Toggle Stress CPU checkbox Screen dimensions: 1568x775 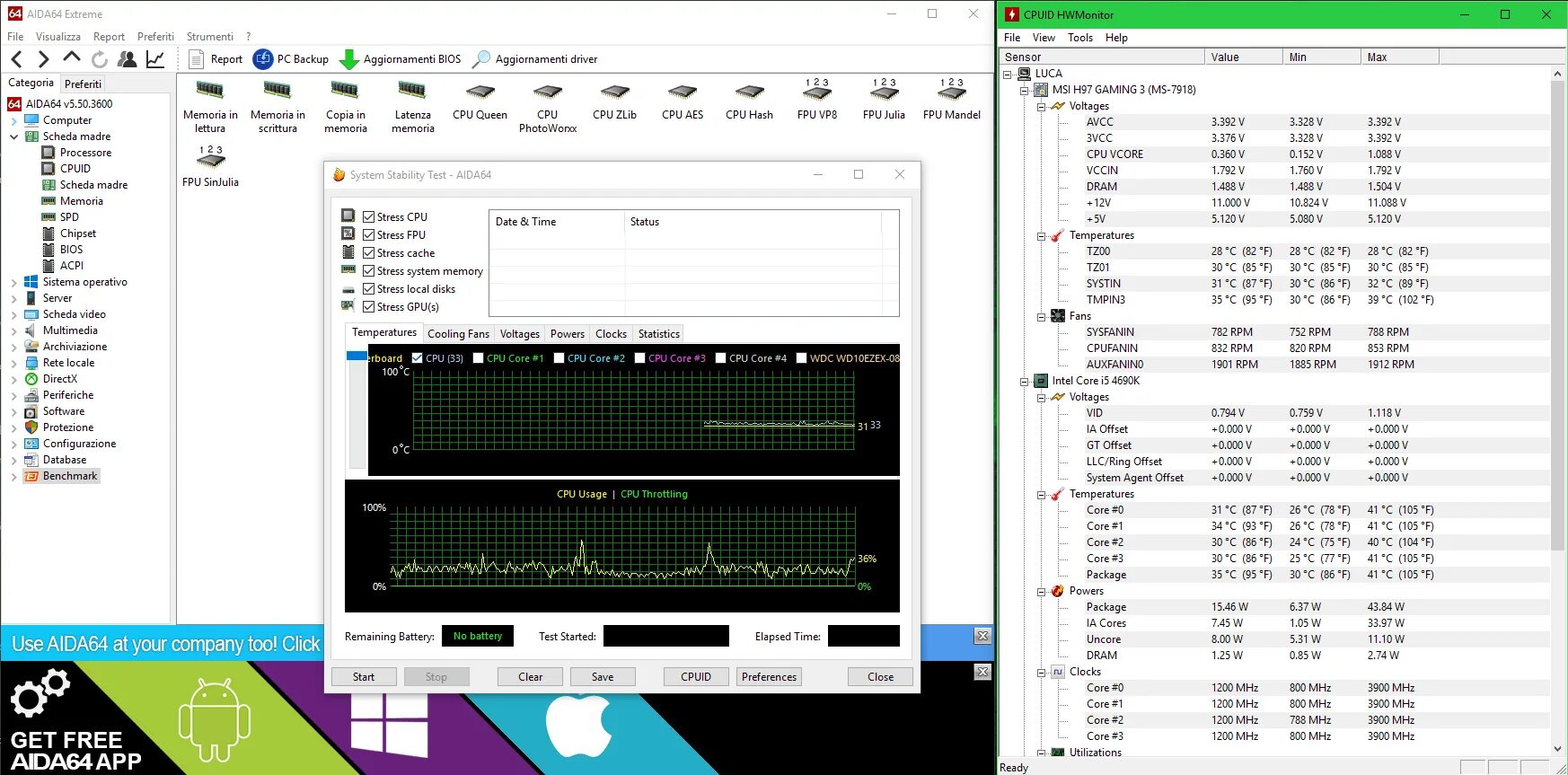point(369,216)
